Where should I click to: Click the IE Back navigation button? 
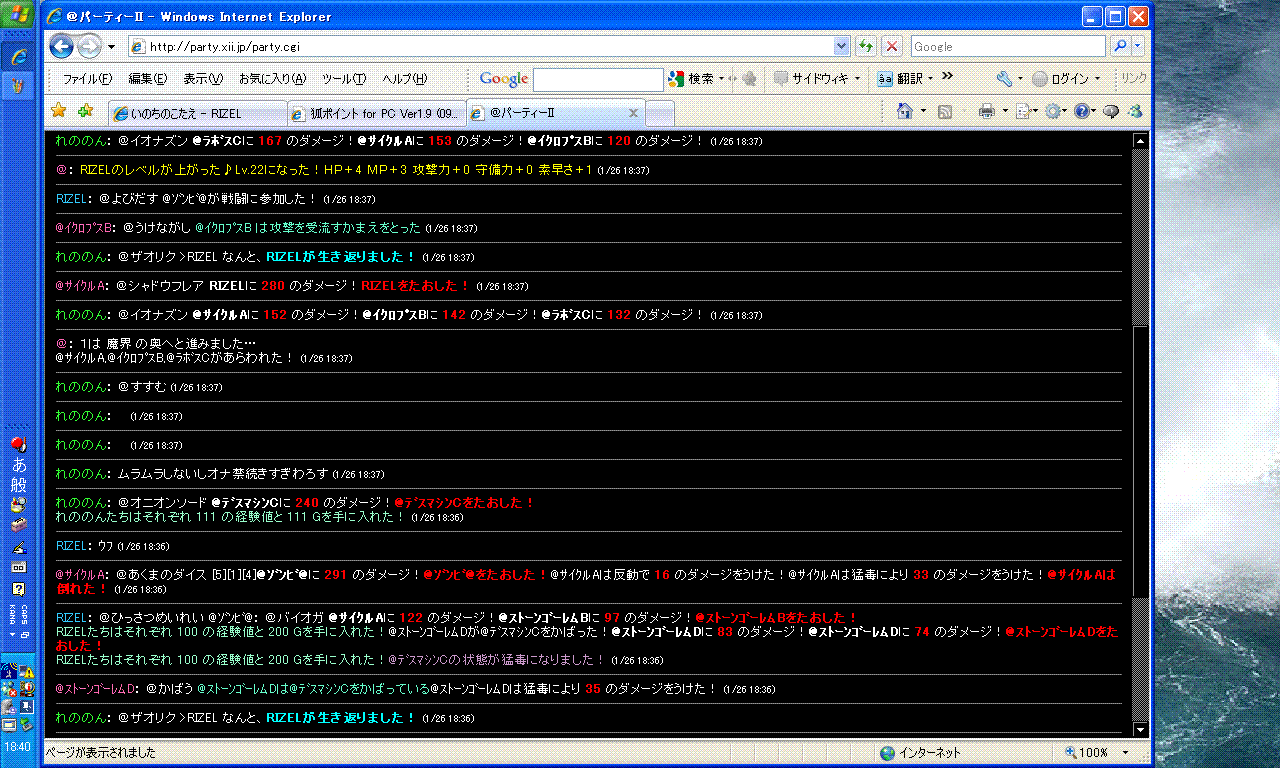coord(61,46)
